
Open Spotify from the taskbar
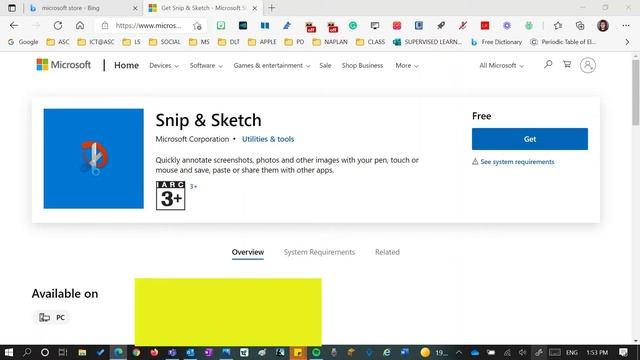[316, 352]
